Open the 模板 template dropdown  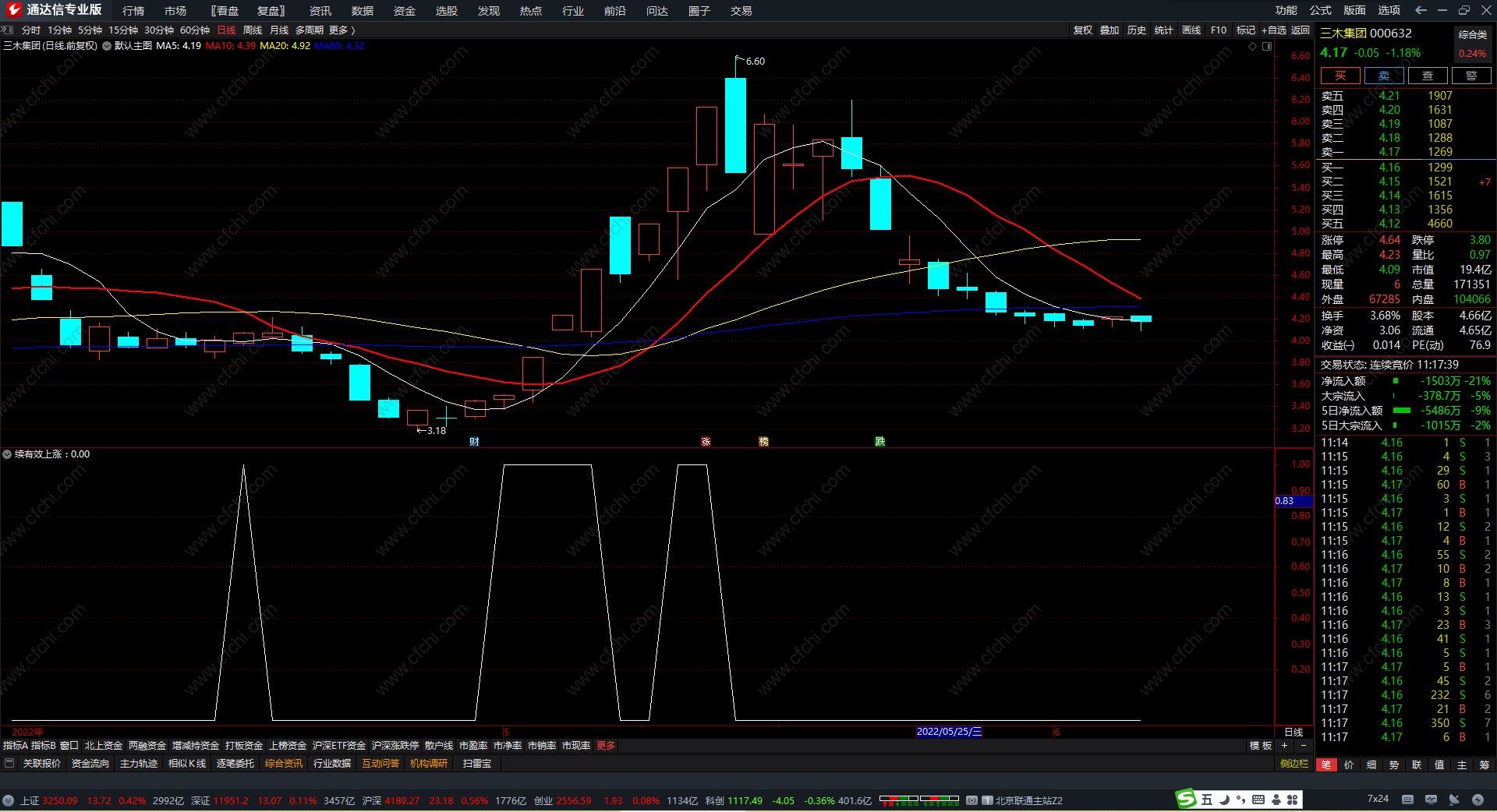(x=1261, y=746)
